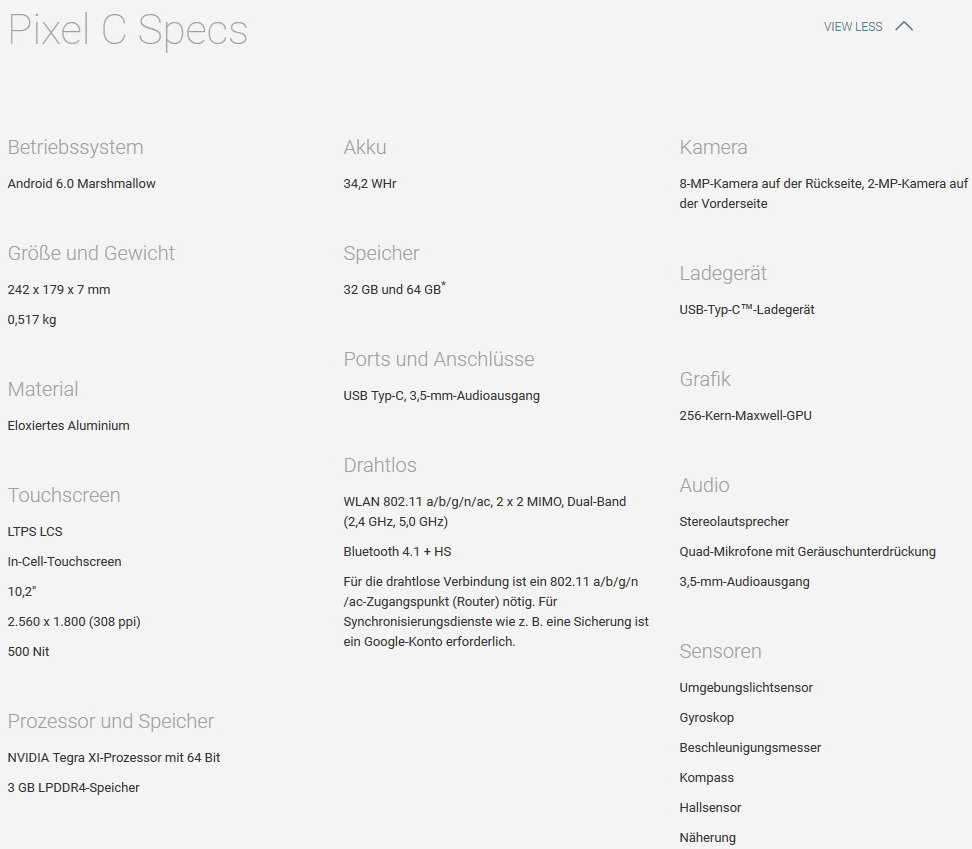Screen dimensions: 972x849
Task: Click the Größe und Gewicht heading
Action: (x=91, y=253)
